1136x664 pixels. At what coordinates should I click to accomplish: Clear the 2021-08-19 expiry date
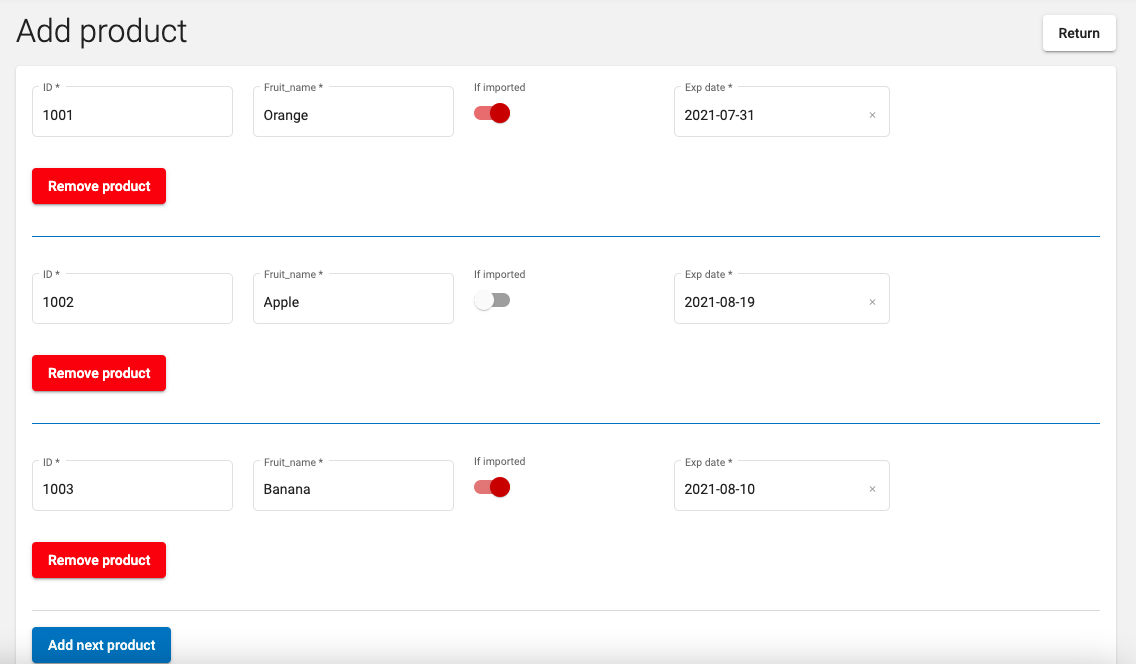tap(872, 302)
